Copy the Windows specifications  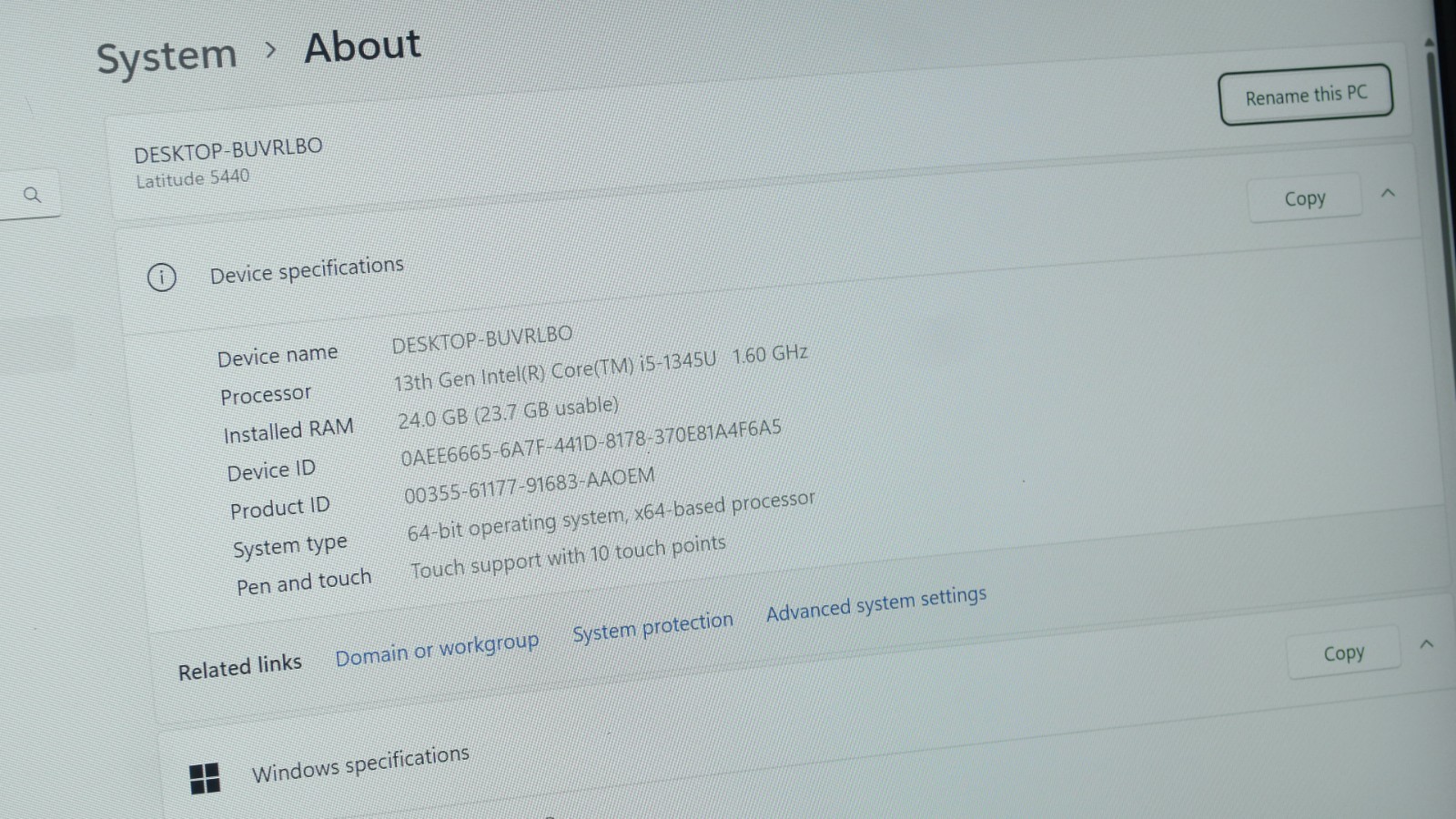point(1343,652)
